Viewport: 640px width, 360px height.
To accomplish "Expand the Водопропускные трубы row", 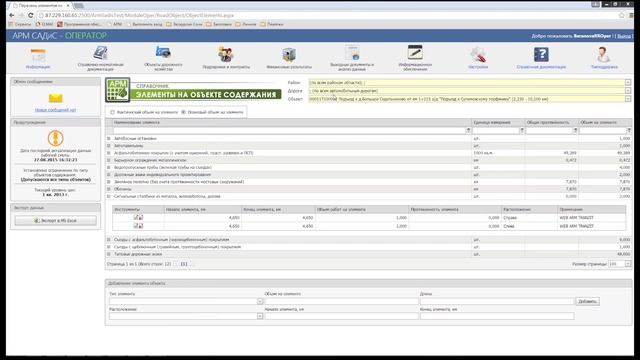I will [x=109, y=167].
